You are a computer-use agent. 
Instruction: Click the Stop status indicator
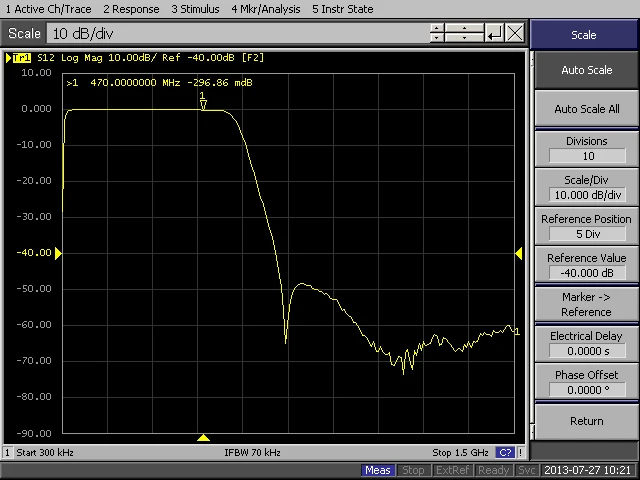coord(413,470)
